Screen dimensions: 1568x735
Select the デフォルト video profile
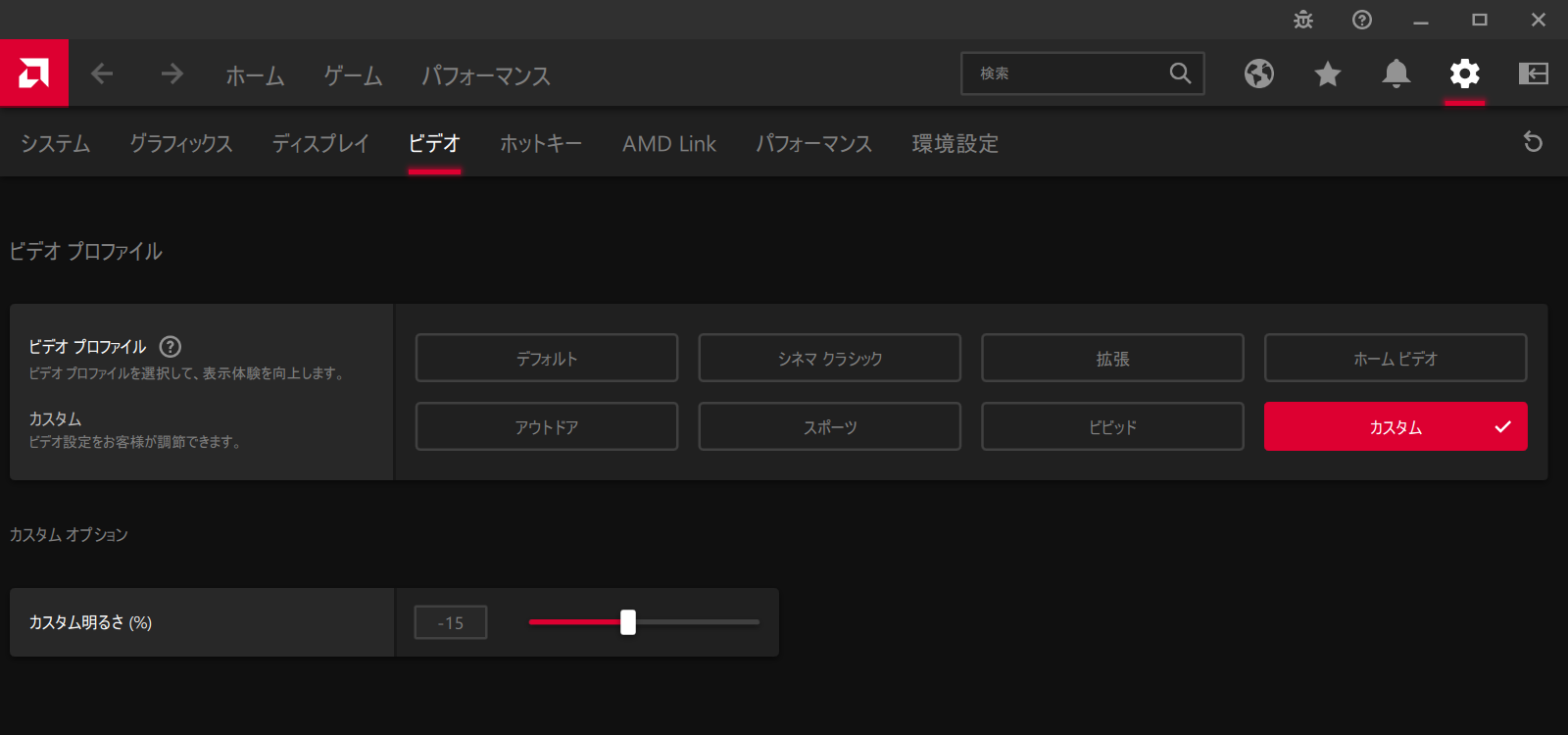tap(547, 358)
